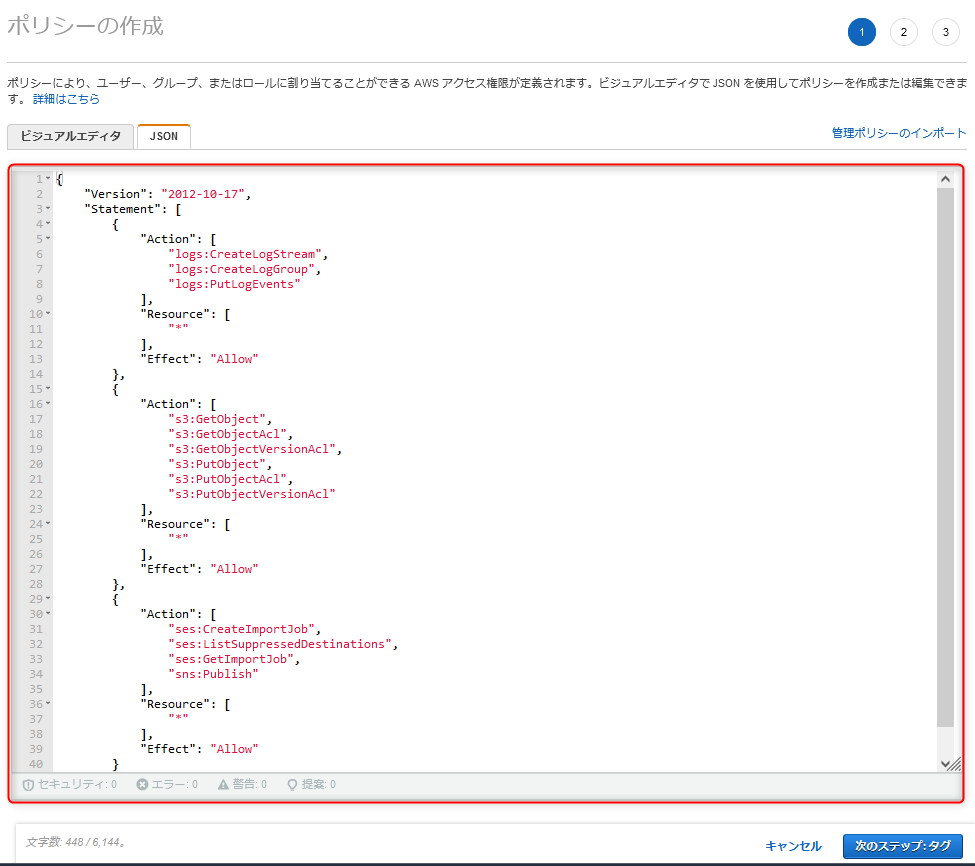Collapse the Action fold arrow at line 5
This screenshot has width=975, height=866.
click(x=48, y=238)
